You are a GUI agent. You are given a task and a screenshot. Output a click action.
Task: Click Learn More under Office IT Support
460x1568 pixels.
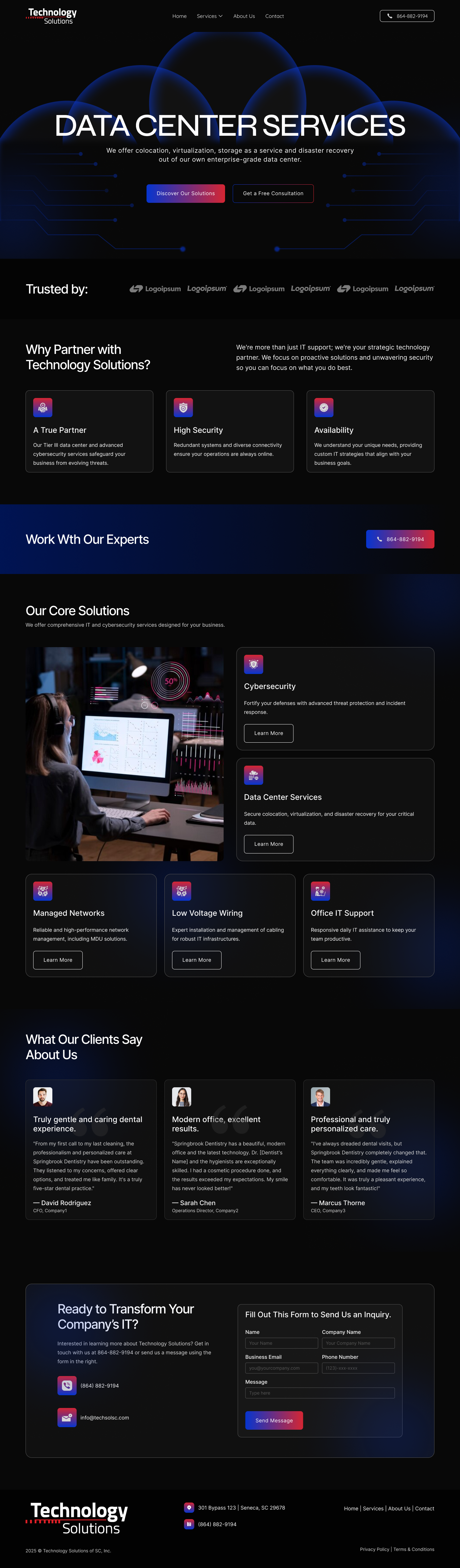pyautogui.click(x=335, y=960)
